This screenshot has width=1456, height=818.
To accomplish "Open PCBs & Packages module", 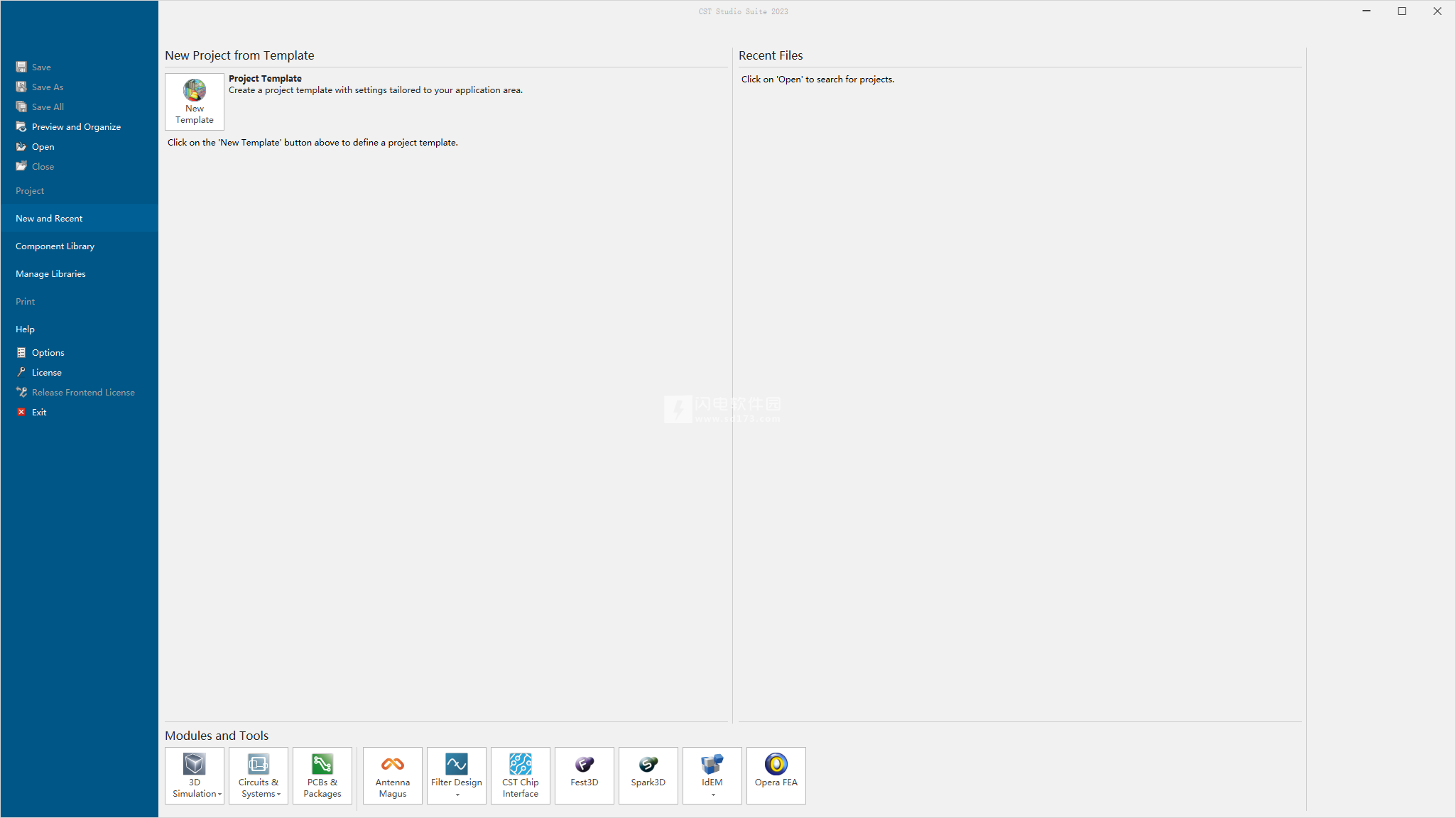I will 322,775.
